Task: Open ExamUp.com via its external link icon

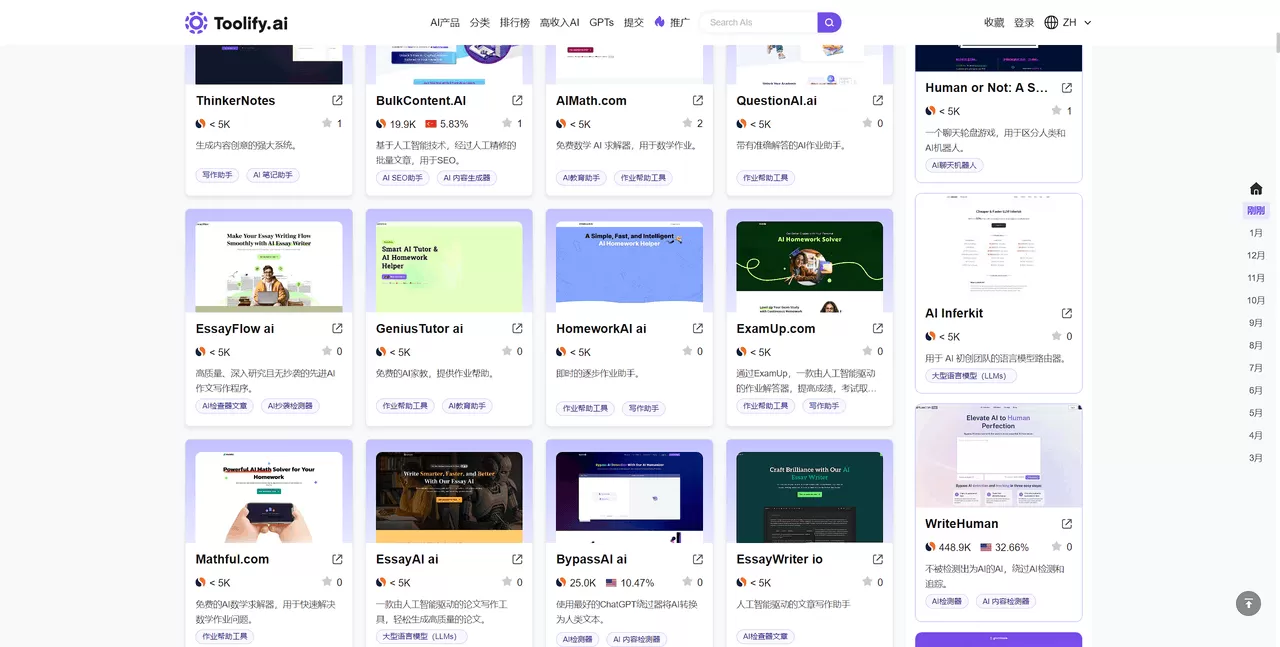Action: 877,328
